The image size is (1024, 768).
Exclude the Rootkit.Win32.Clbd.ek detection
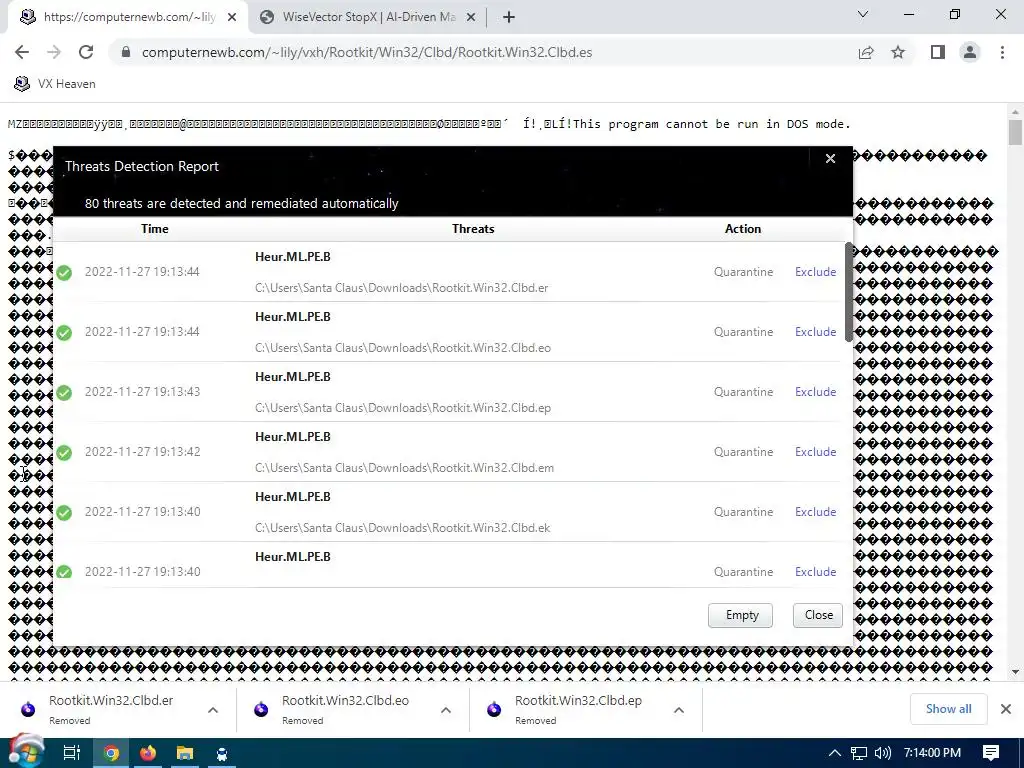tap(815, 512)
